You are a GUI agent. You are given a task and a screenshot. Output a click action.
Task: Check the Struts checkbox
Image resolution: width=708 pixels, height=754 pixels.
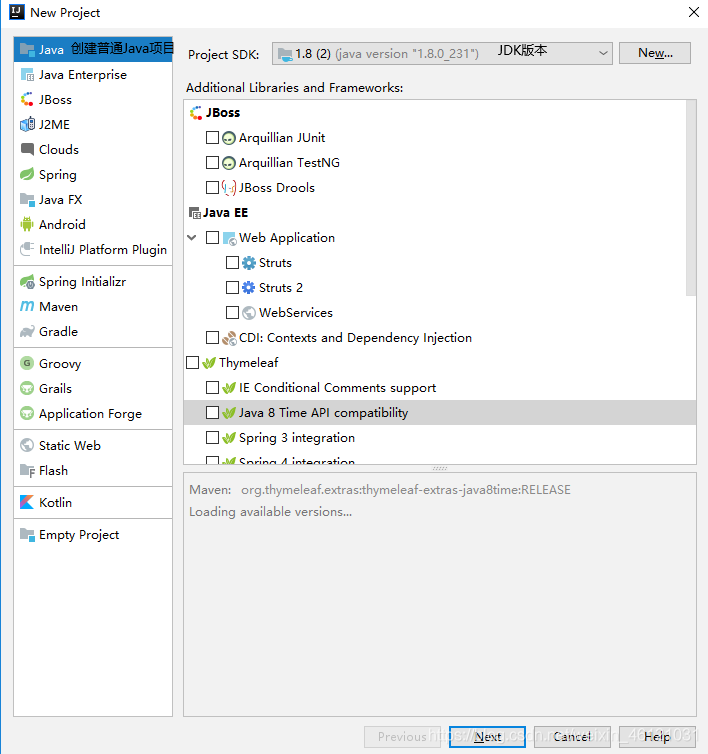click(232, 263)
